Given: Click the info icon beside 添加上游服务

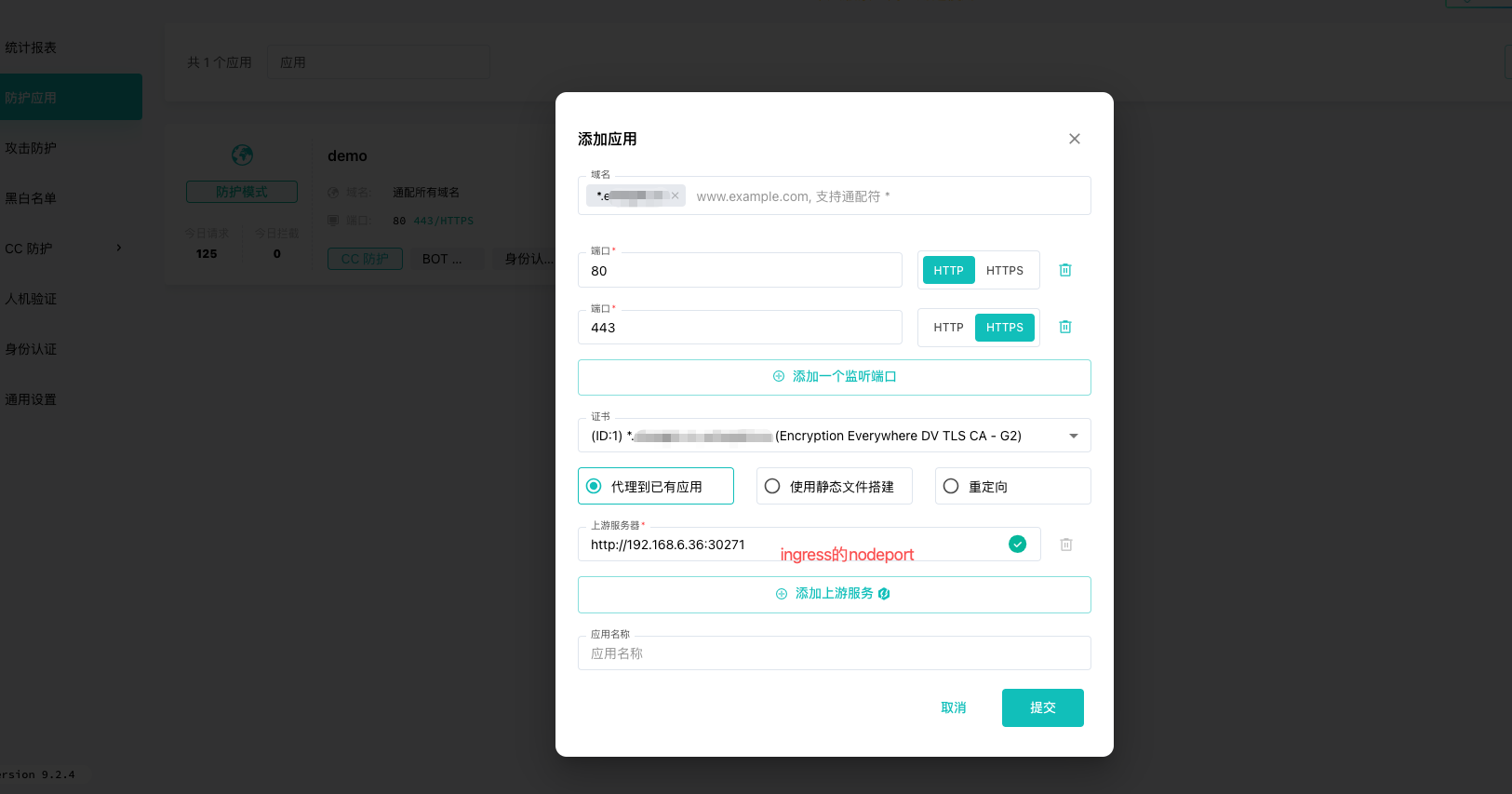Looking at the screenshot, I should click(884, 594).
